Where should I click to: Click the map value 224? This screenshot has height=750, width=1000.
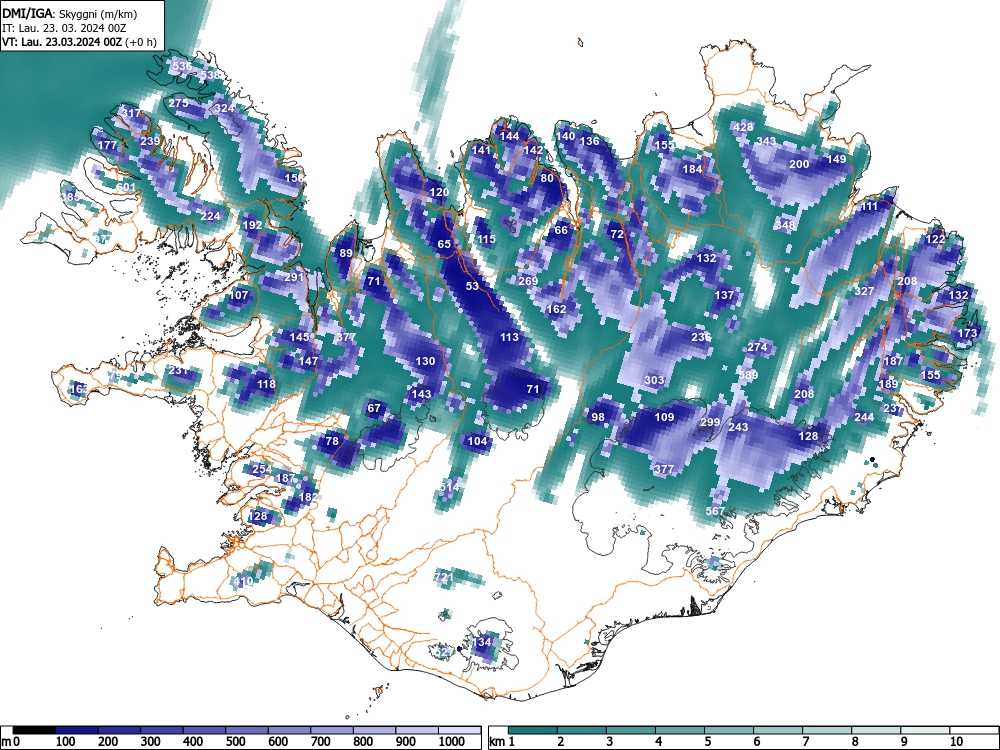[210, 216]
